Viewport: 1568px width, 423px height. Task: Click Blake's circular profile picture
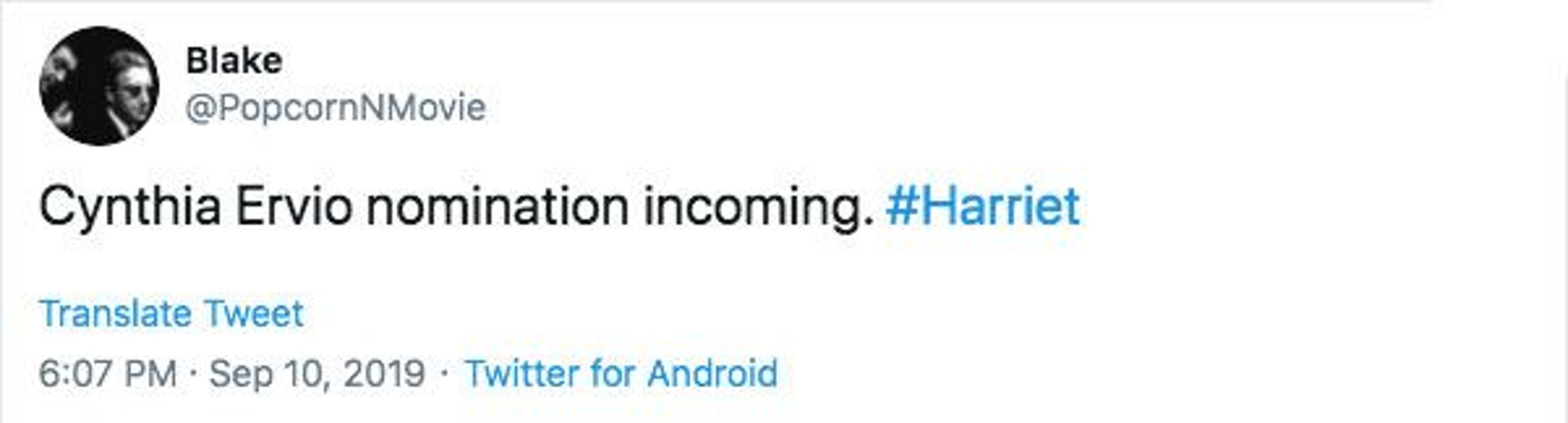click(x=99, y=86)
